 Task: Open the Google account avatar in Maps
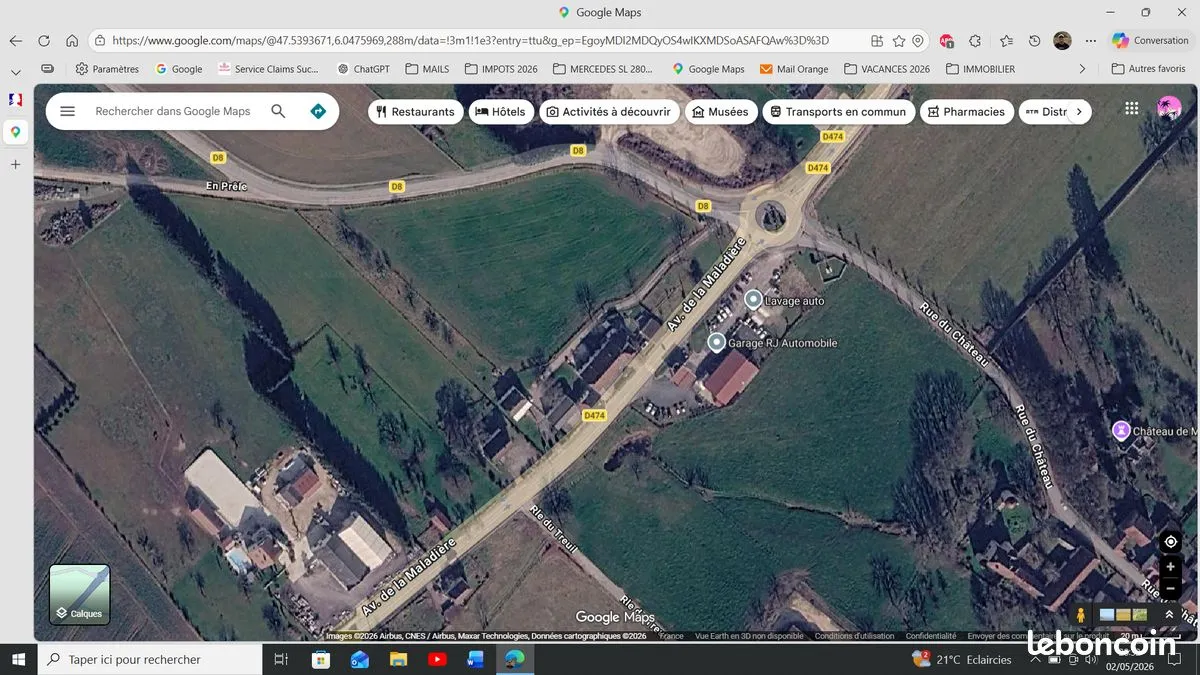pyautogui.click(x=1168, y=109)
